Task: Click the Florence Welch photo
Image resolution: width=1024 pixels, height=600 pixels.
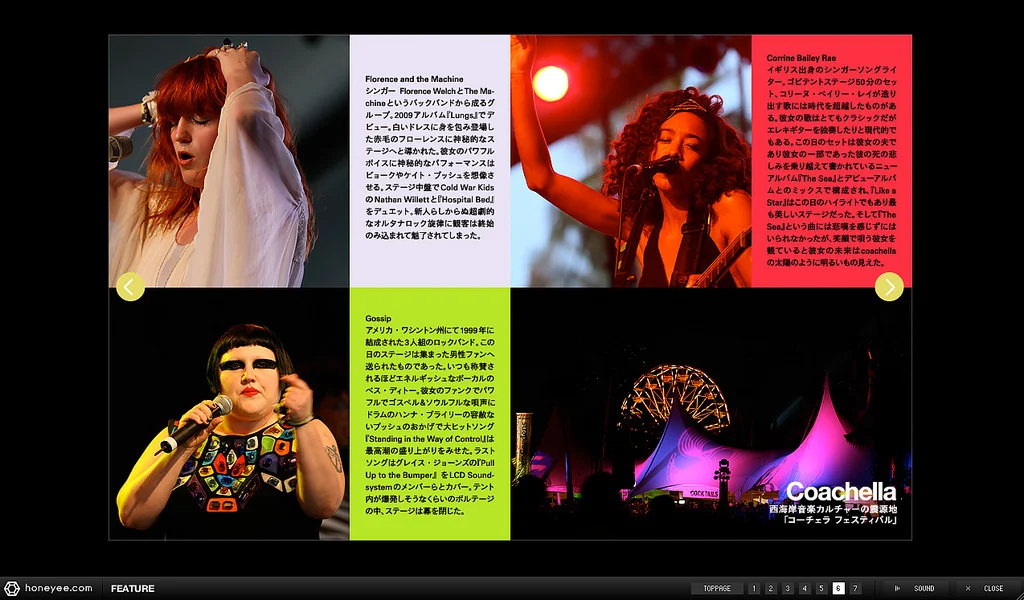Action: coord(229,161)
